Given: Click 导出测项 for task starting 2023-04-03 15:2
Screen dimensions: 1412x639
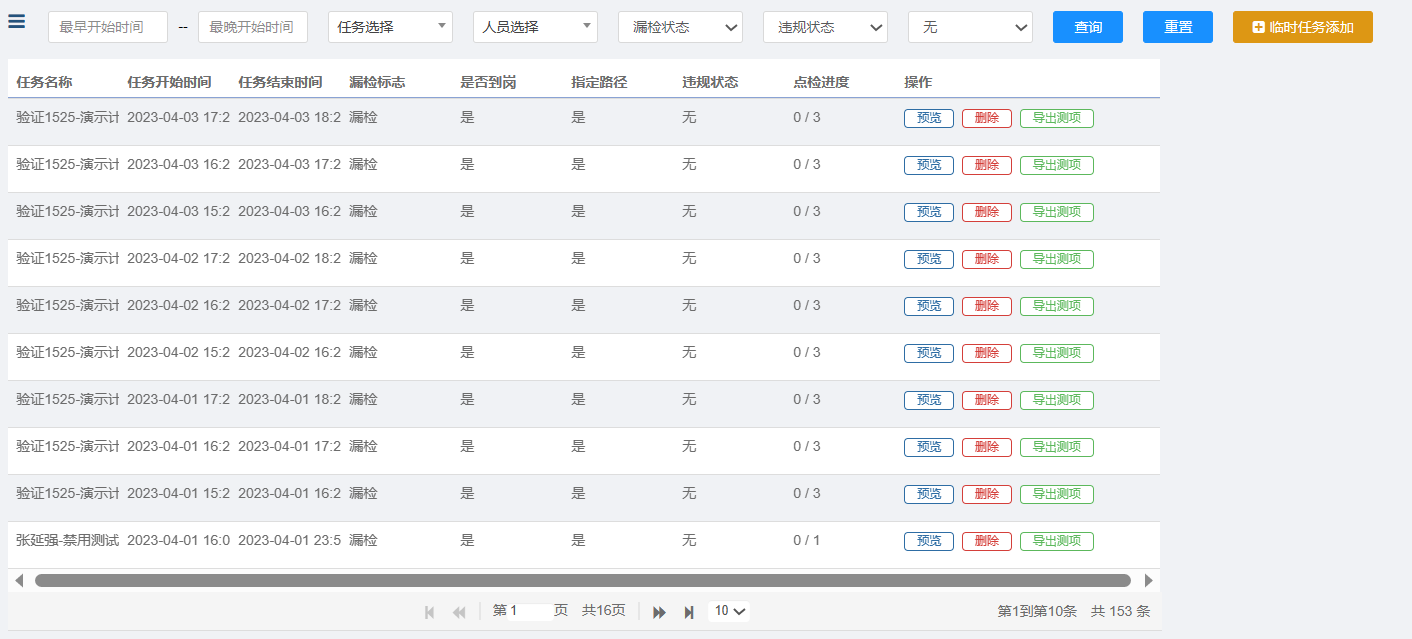Looking at the screenshot, I should pos(1057,212).
